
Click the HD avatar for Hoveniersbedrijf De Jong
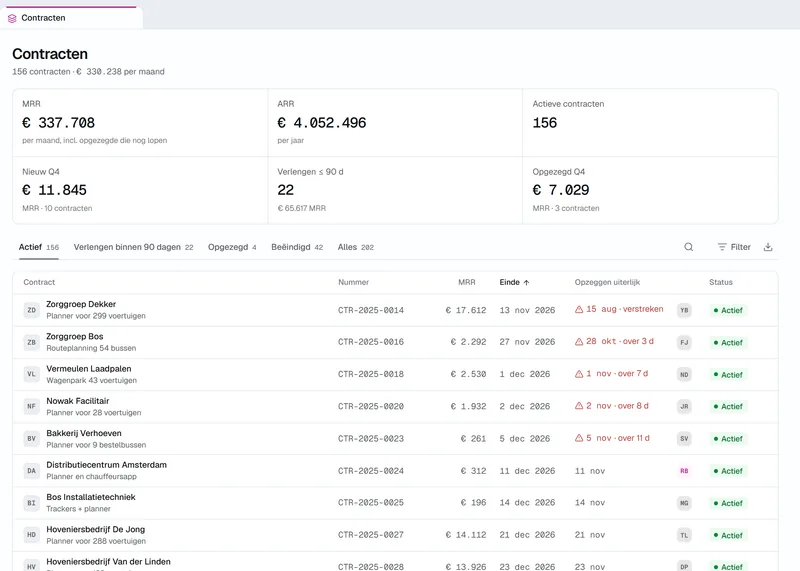[x=32, y=535]
